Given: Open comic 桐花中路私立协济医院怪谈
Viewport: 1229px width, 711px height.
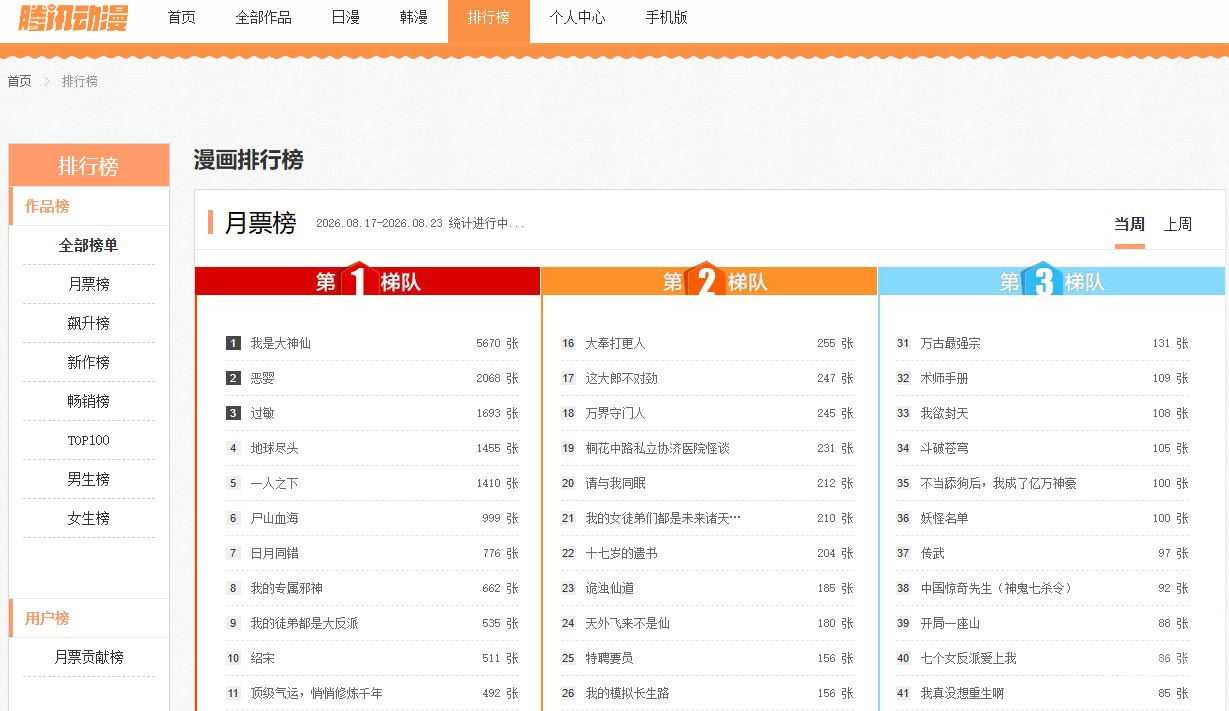Looking at the screenshot, I should (x=658, y=448).
